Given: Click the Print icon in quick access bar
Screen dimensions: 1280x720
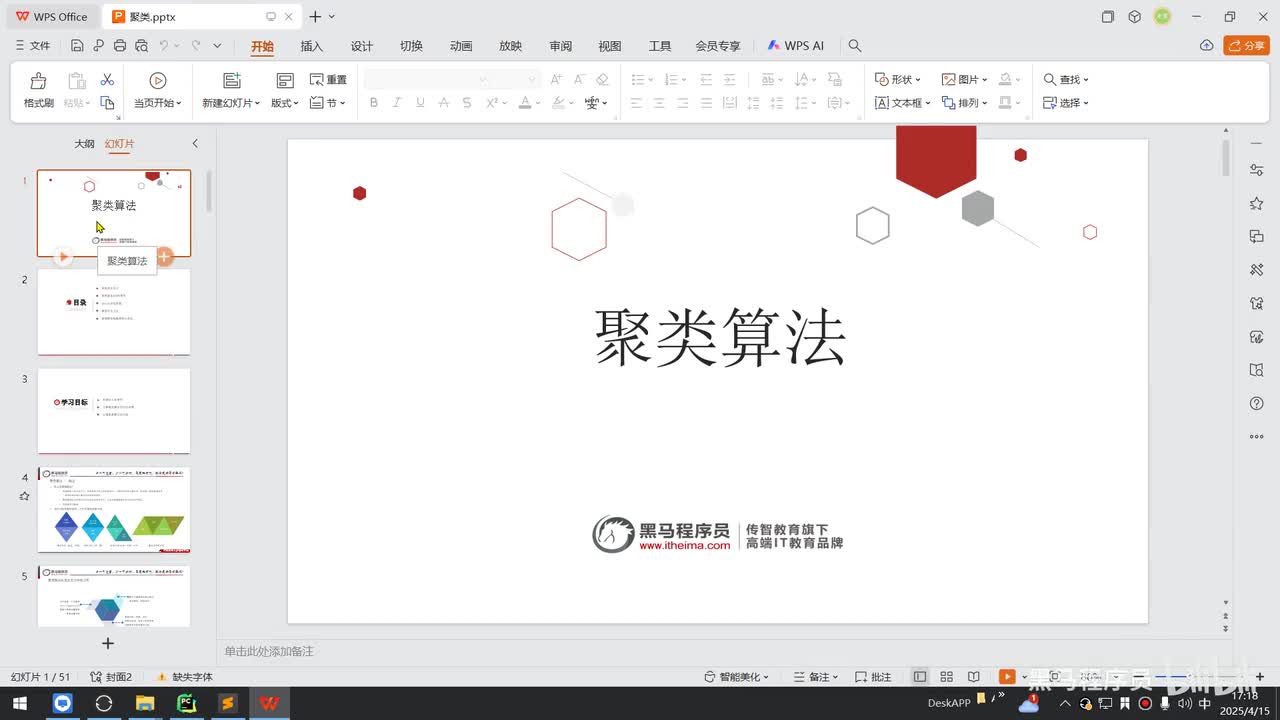Looking at the screenshot, I should point(120,46).
